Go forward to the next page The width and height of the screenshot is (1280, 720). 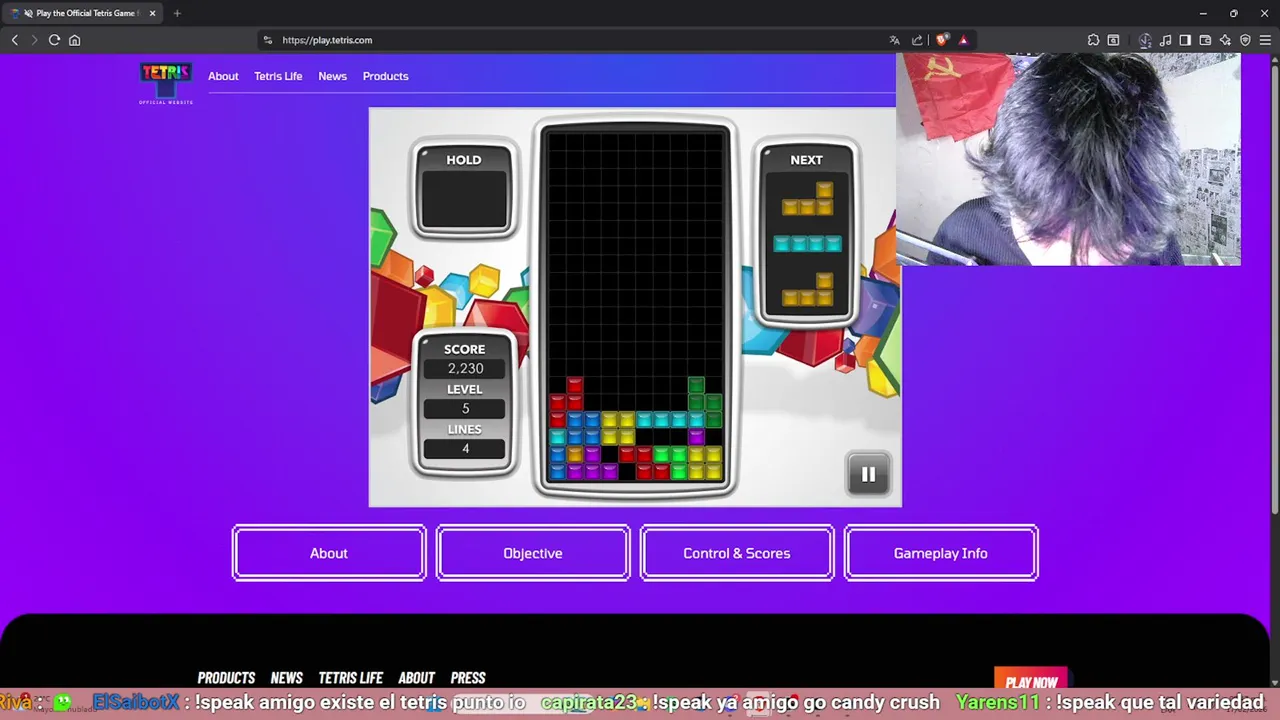click(x=34, y=40)
